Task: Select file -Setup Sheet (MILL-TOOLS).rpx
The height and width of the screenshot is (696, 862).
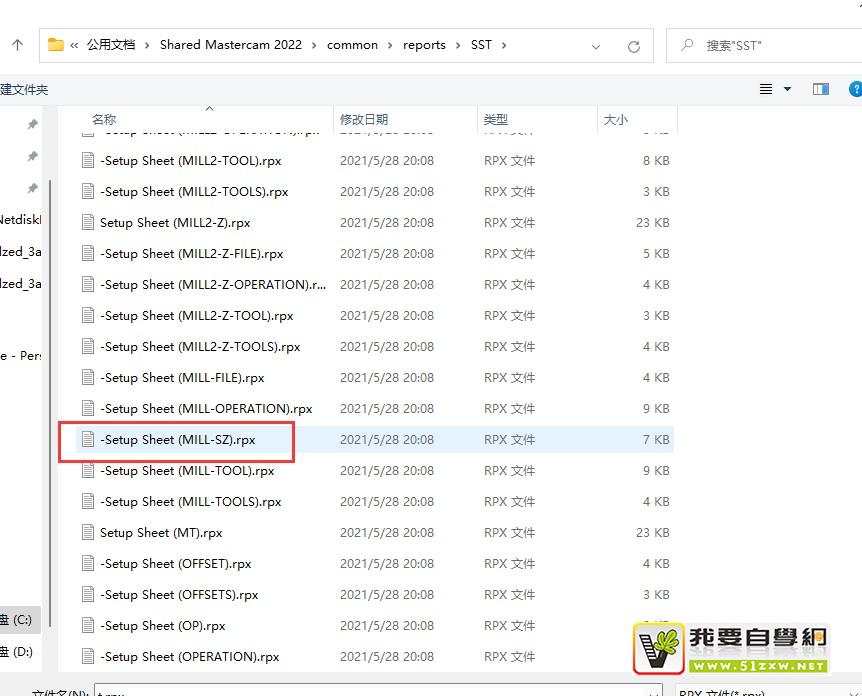Action: pos(191,502)
